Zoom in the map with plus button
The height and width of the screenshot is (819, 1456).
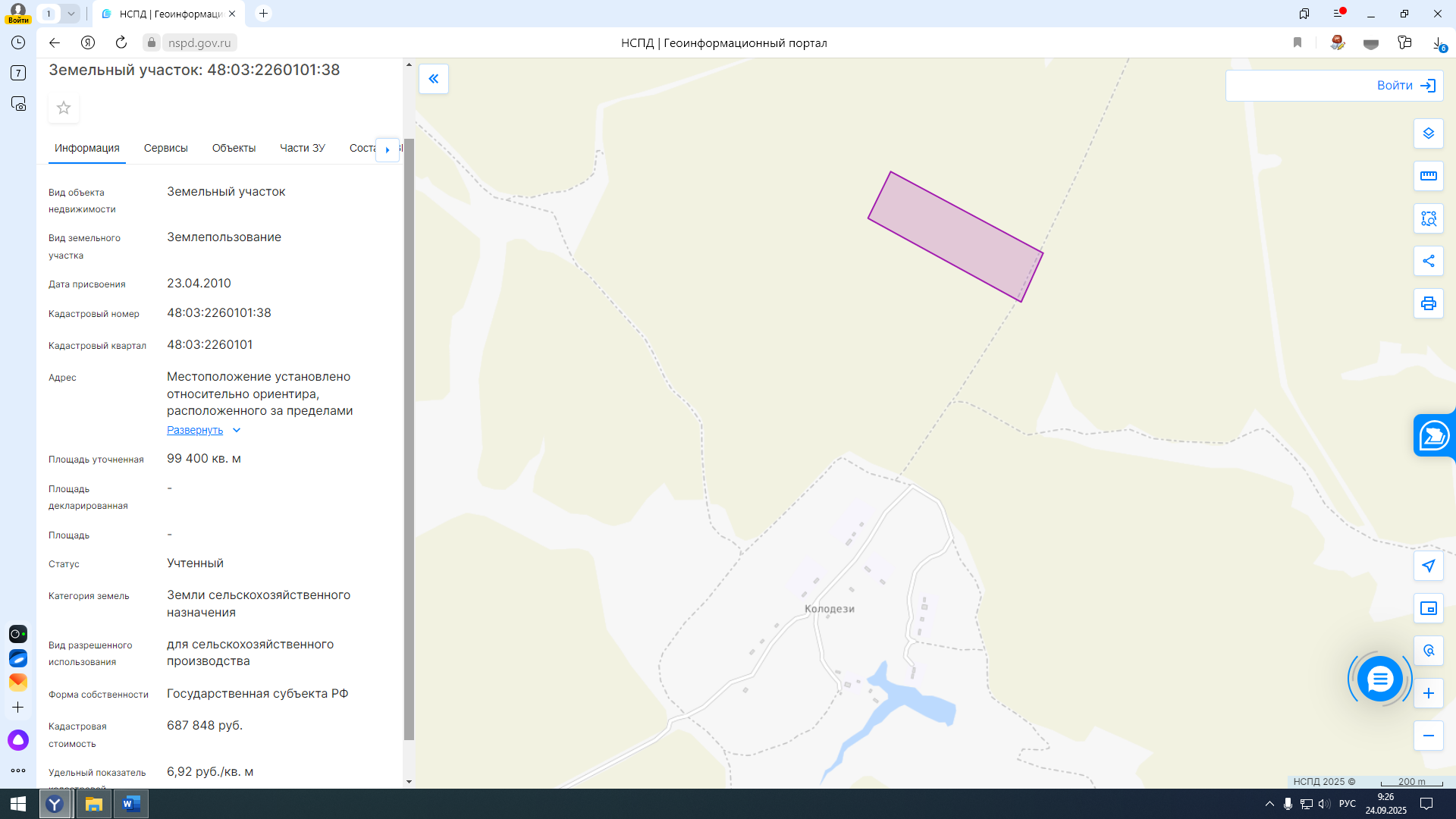(1428, 693)
